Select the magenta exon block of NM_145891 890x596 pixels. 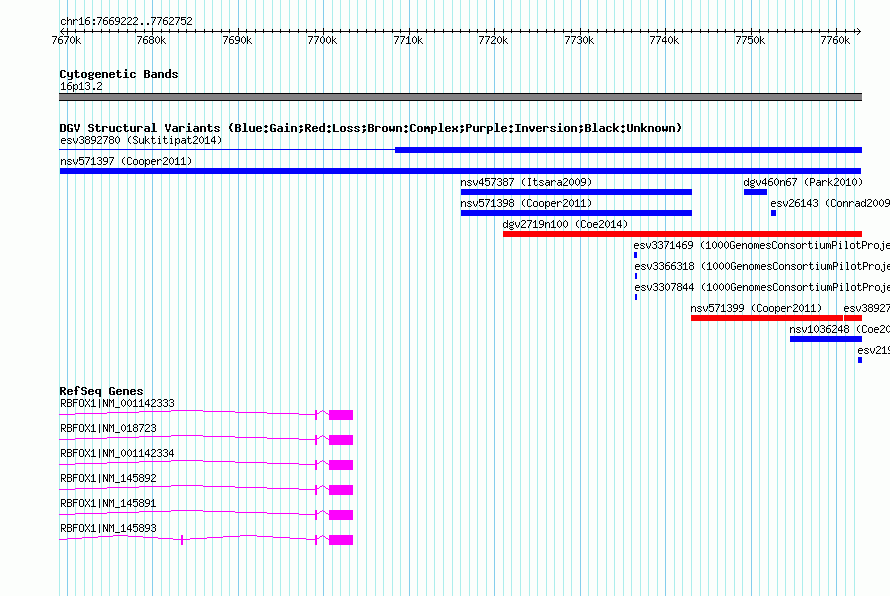[x=341, y=515]
